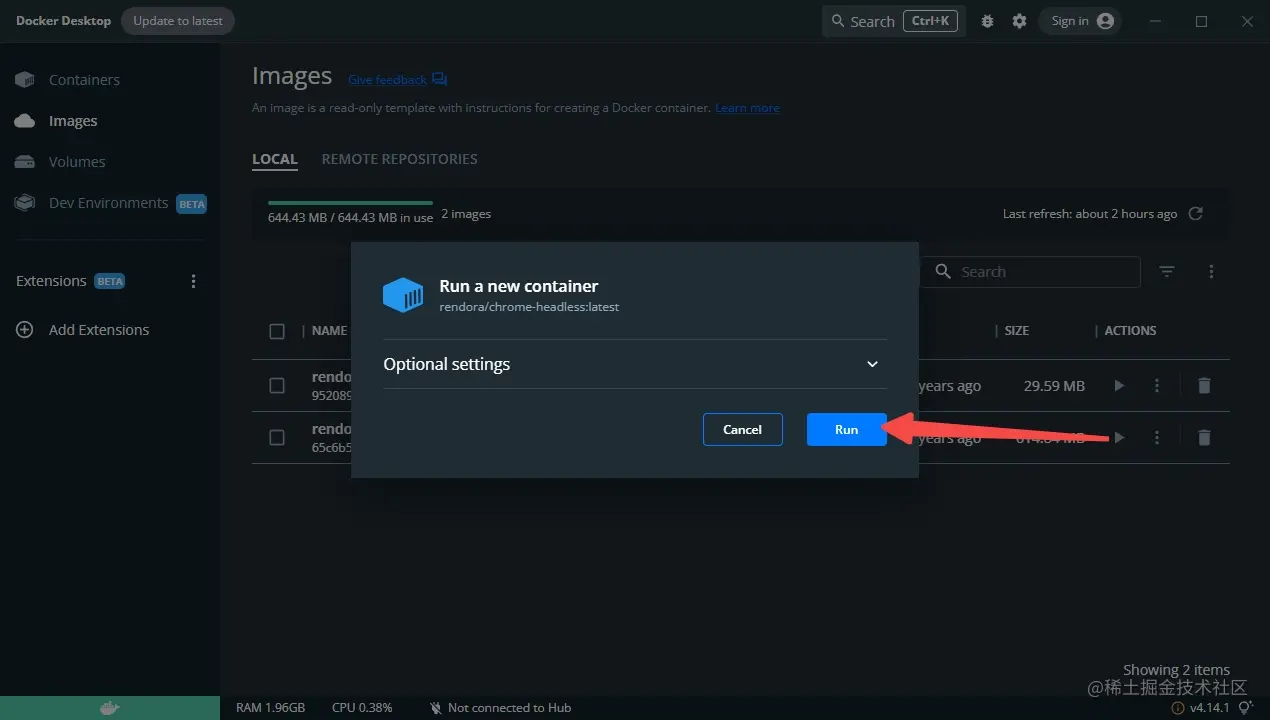Open the filter icon beside search
The height and width of the screenshot is (720, 1270).
coord(1167,272)
